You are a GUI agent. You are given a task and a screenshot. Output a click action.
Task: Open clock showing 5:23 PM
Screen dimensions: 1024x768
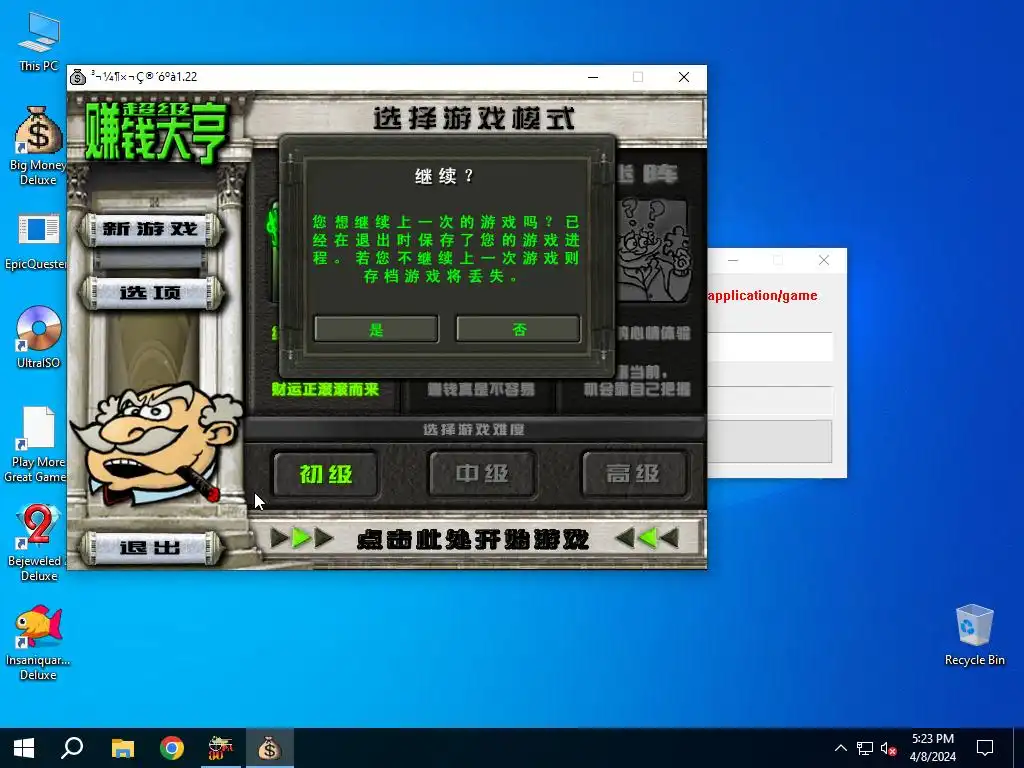tap(933, 748)
